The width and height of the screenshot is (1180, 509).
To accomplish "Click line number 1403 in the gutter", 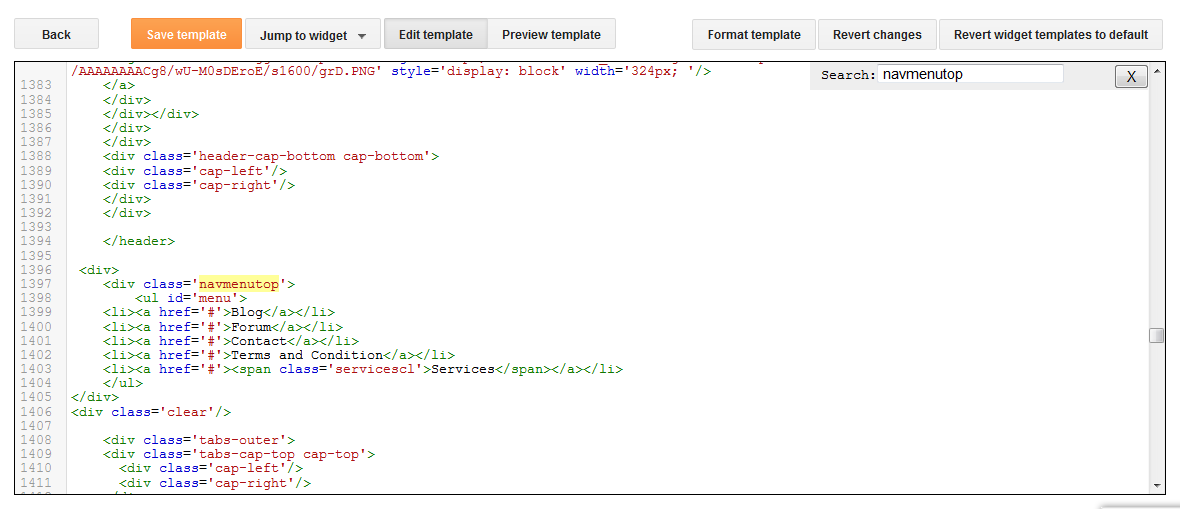I will pyautogui.click(x=37, y=369).
